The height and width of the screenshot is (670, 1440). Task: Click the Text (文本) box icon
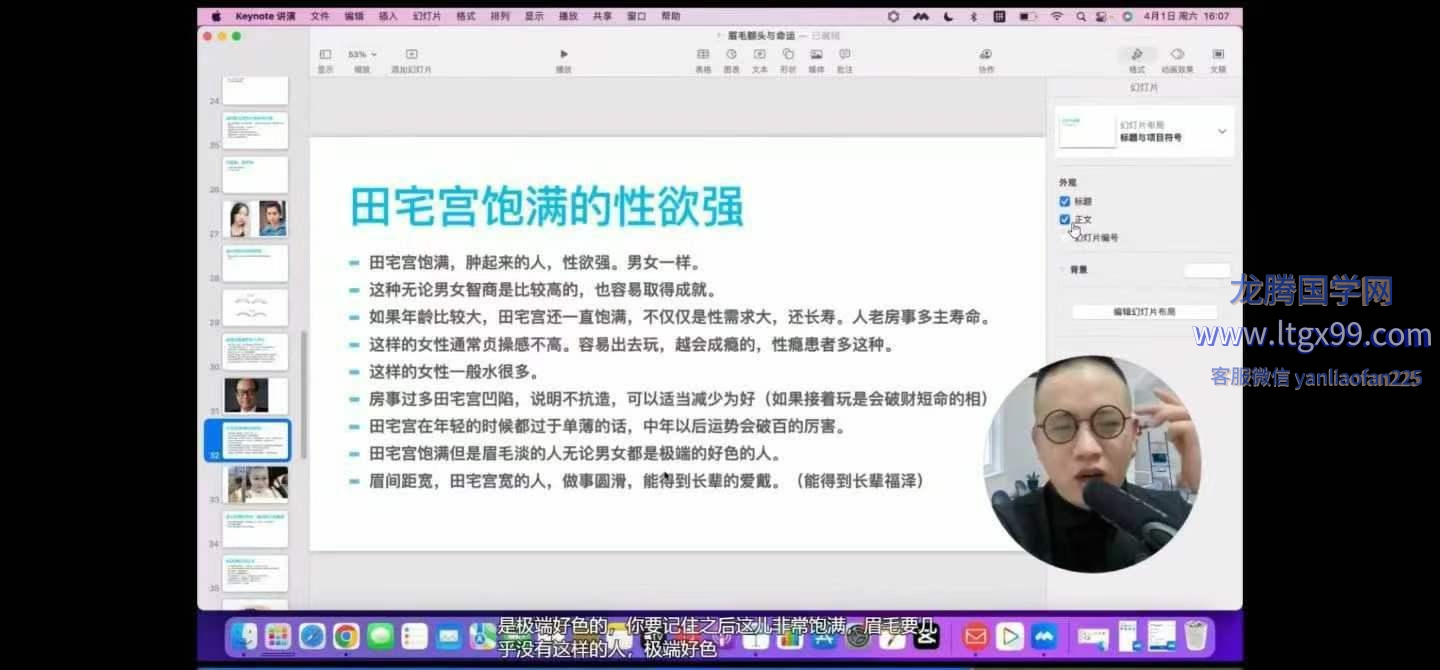click(x=760, y=55)
